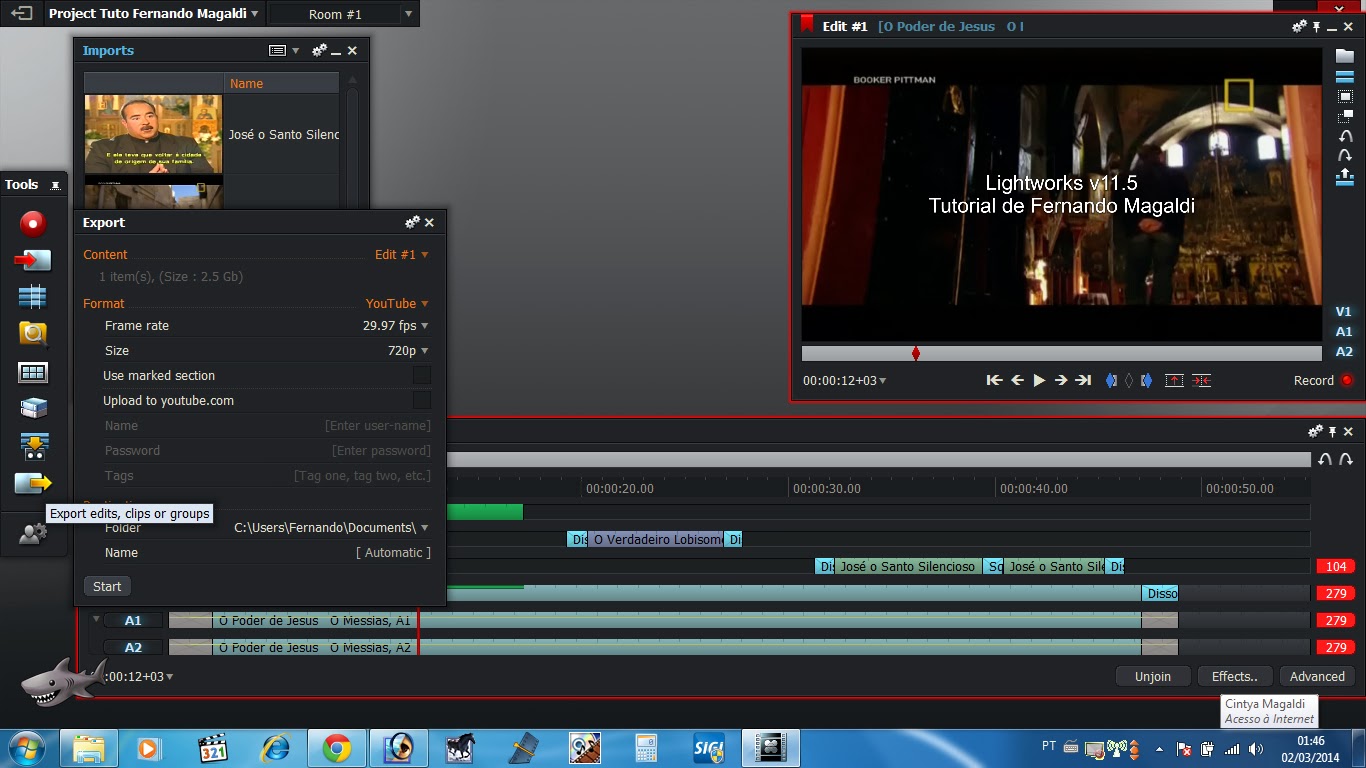Open Export panel settings cogs

[x=412, y=222]
